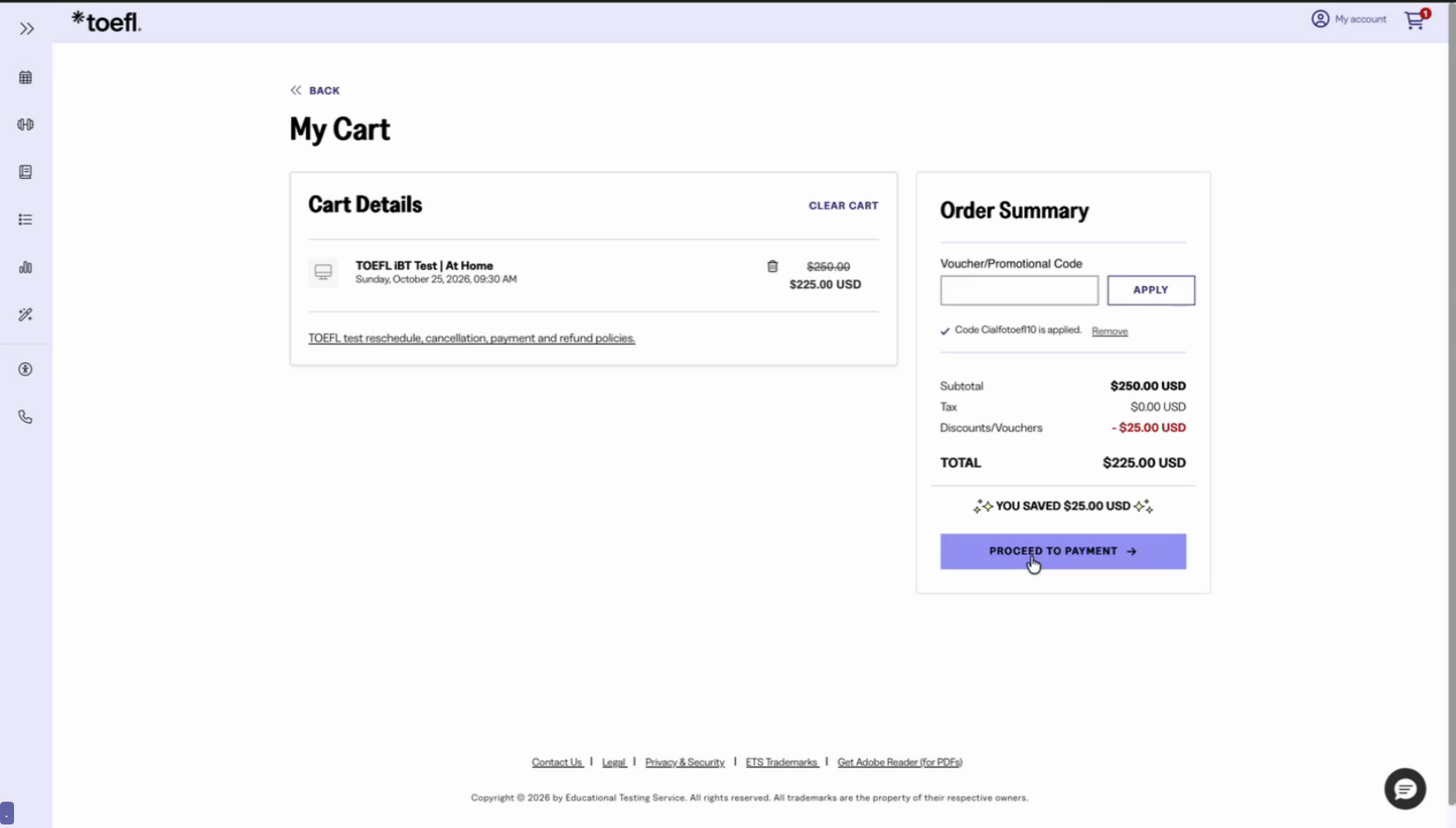Open the phone contact icon in sidebar

coord(25,417)
